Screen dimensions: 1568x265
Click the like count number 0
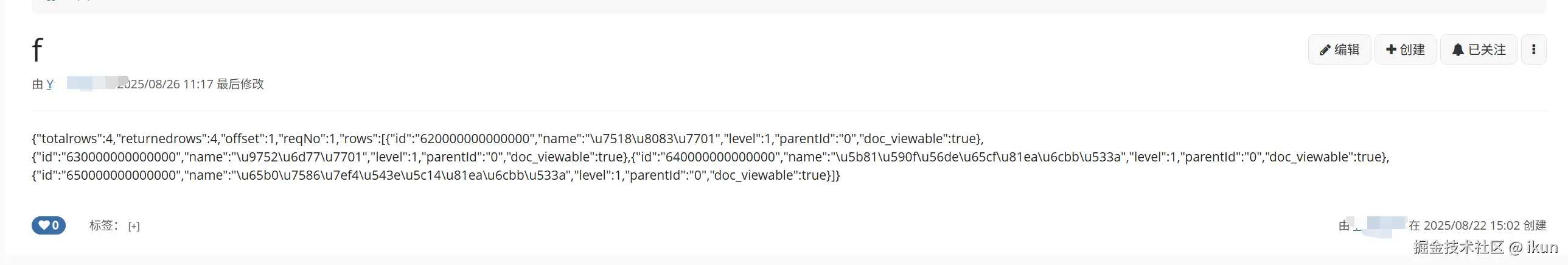point(55,225)
